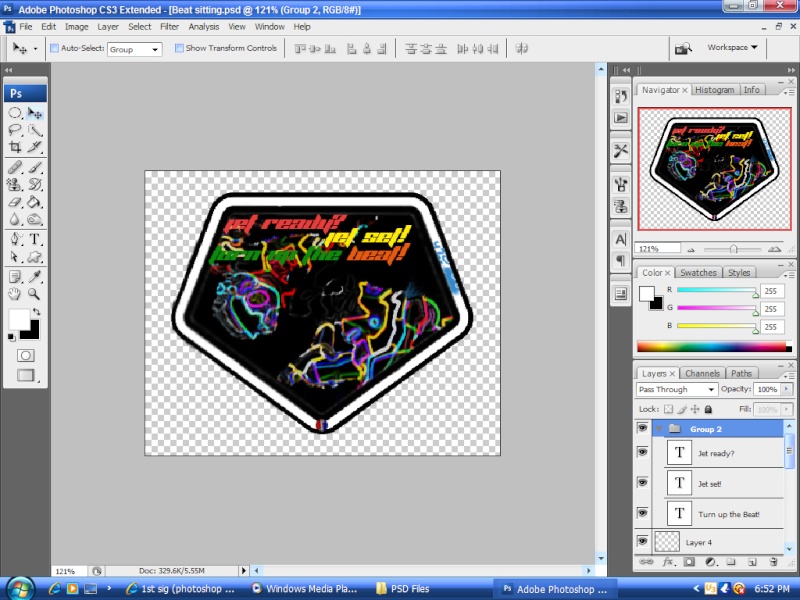Select the Path Selection tool
Screen dimensions: 800x600
(15, 257)
